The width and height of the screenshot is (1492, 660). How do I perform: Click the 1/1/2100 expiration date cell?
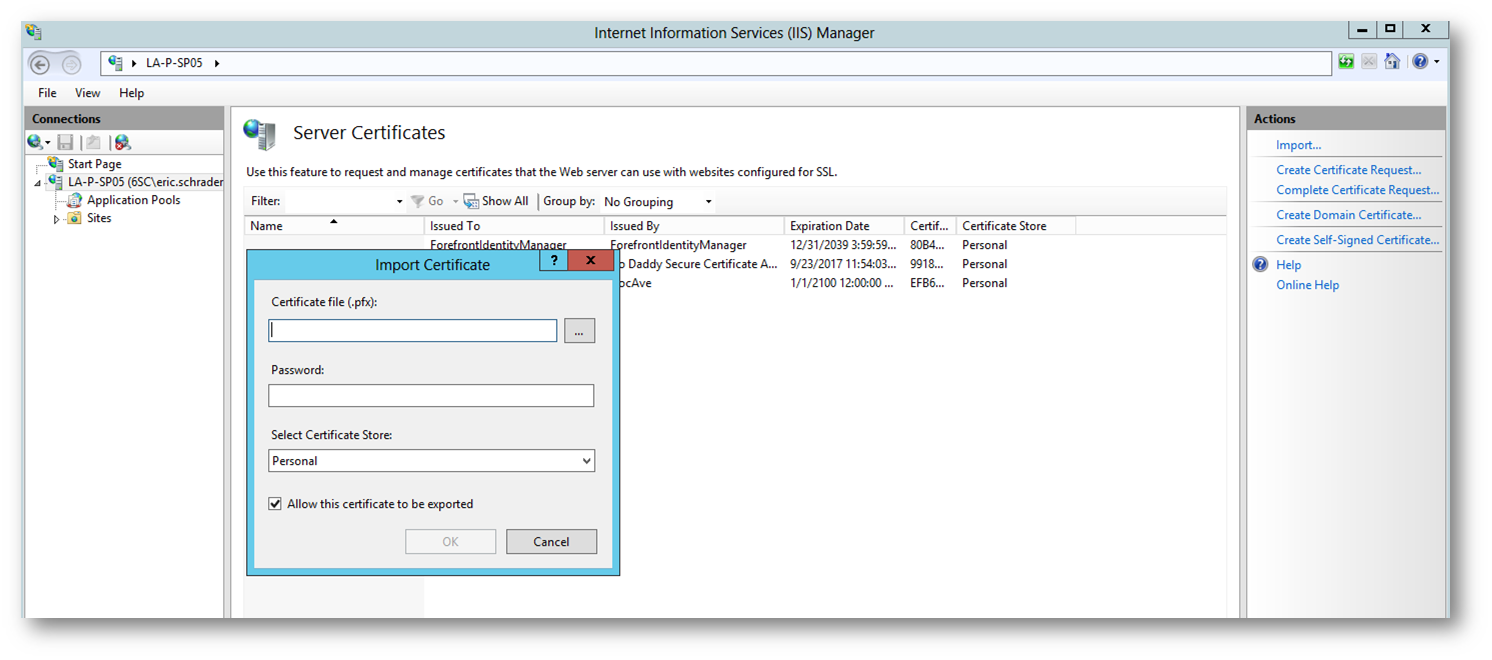point(843,283)
